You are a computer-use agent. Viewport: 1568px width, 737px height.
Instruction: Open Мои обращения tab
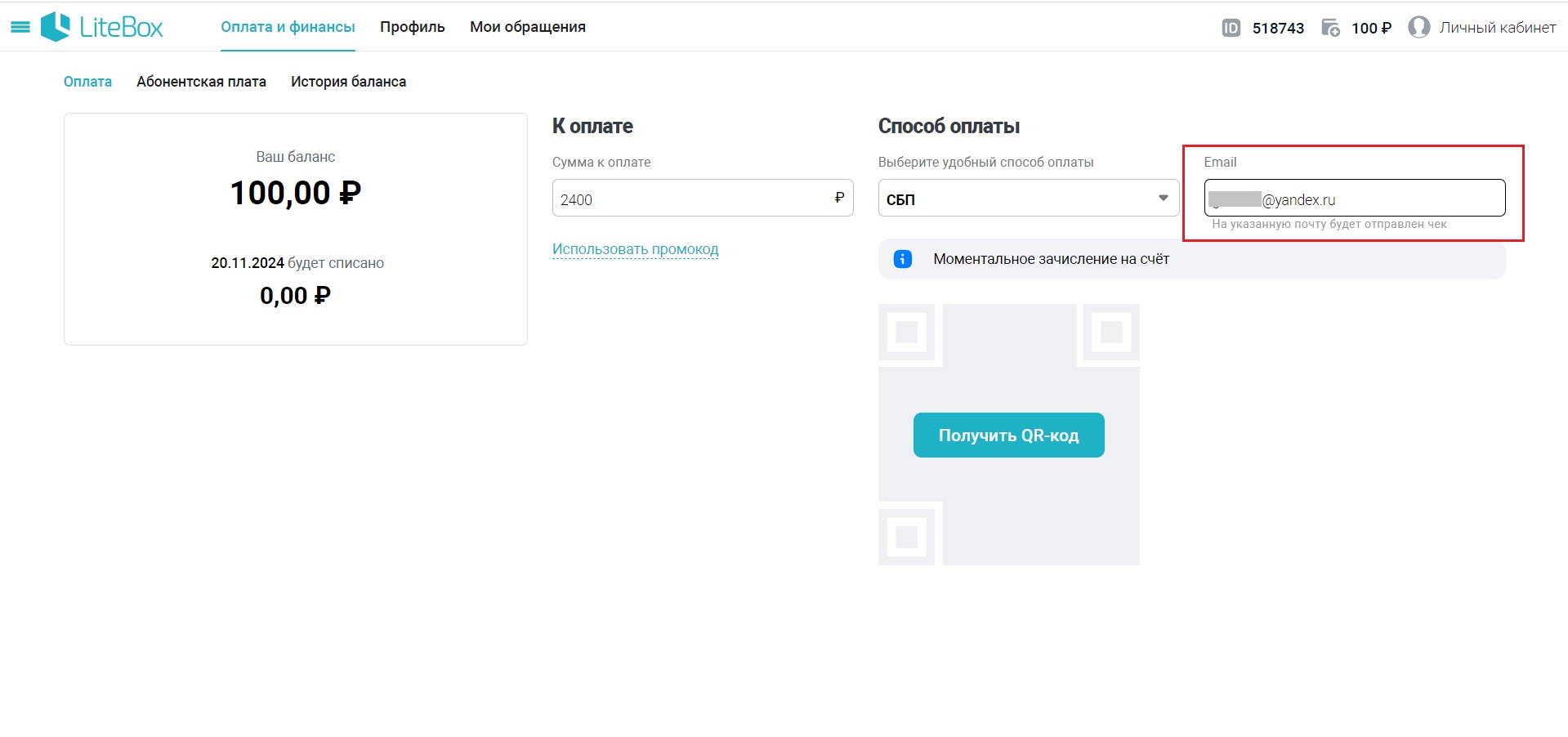528,27
